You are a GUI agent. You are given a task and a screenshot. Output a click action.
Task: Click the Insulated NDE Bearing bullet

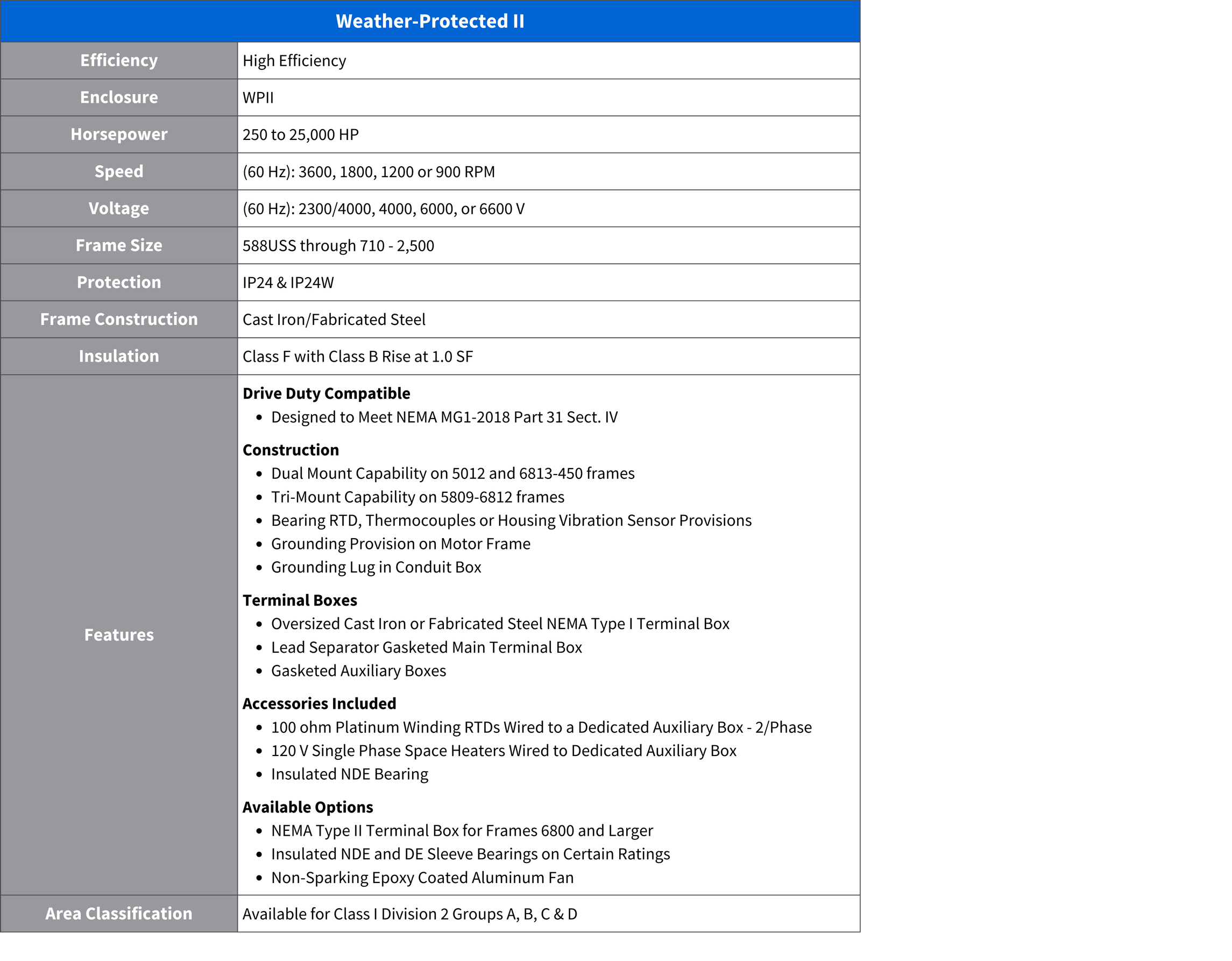click(349, 774)
